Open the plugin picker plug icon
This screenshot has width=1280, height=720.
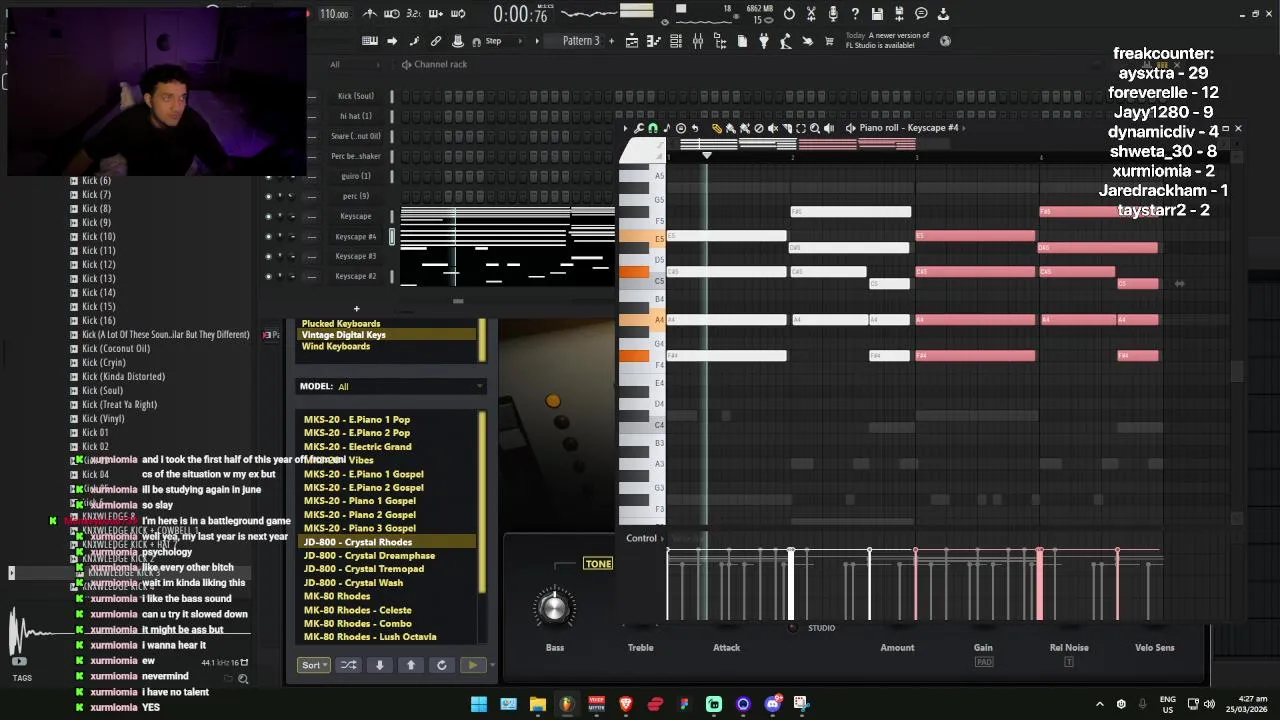coord(764,41)
